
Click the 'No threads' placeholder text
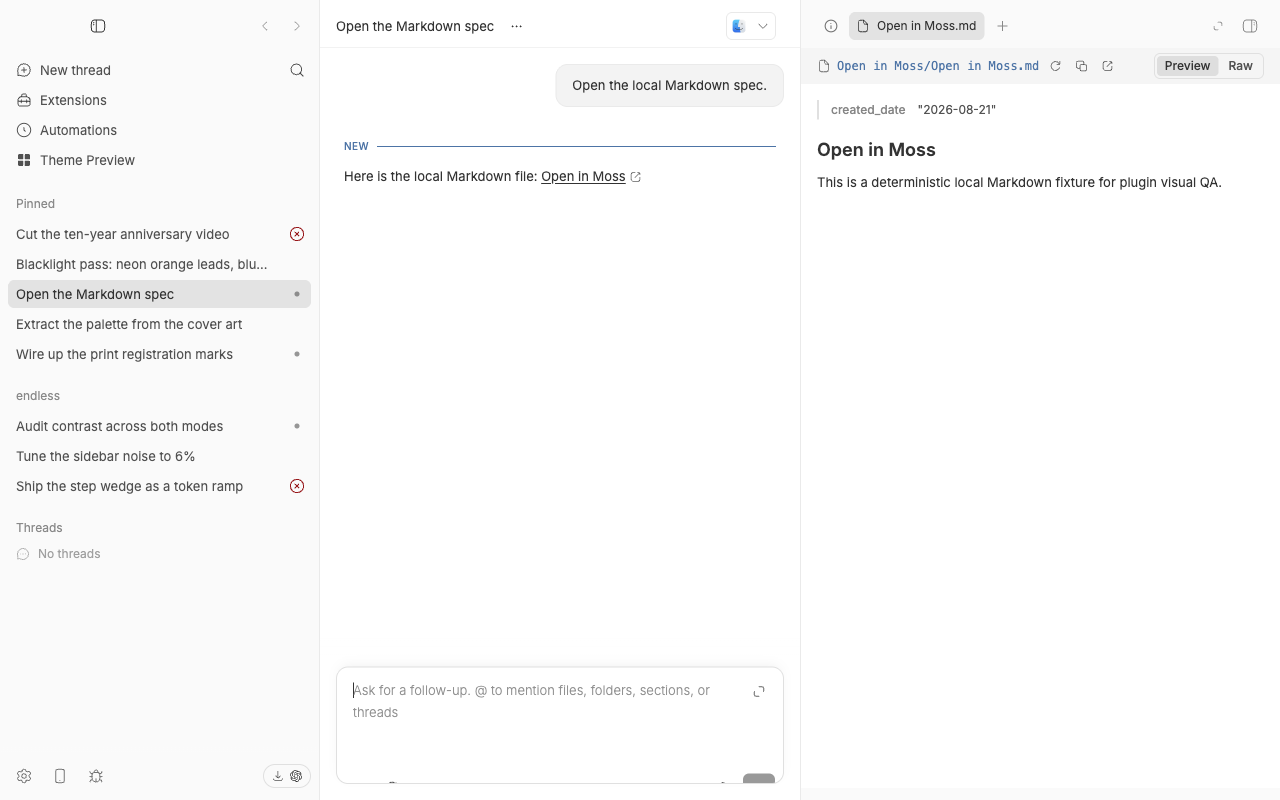click(69, 554)
